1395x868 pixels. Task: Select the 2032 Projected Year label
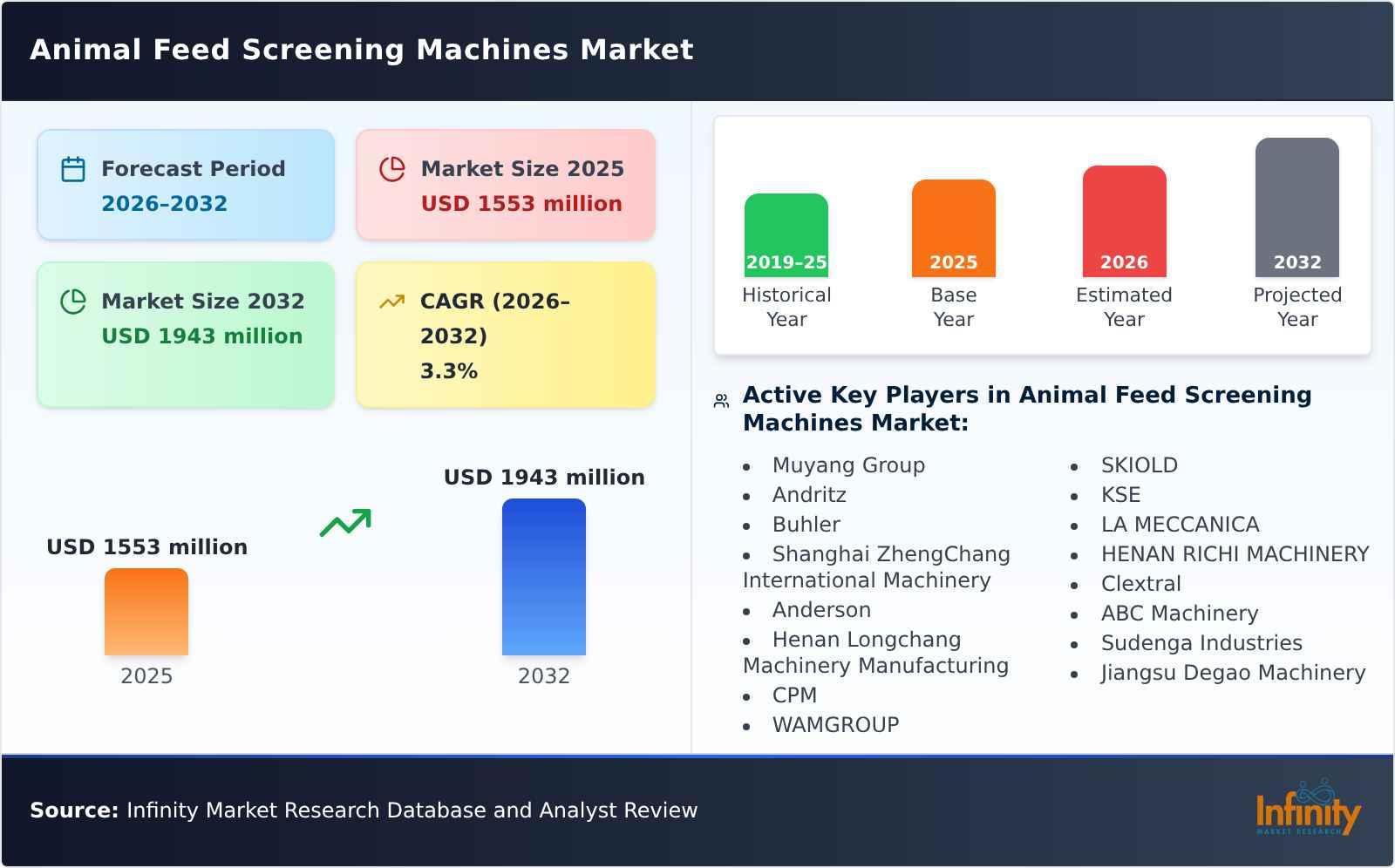pyautogui.click(x=1296, y=308)
